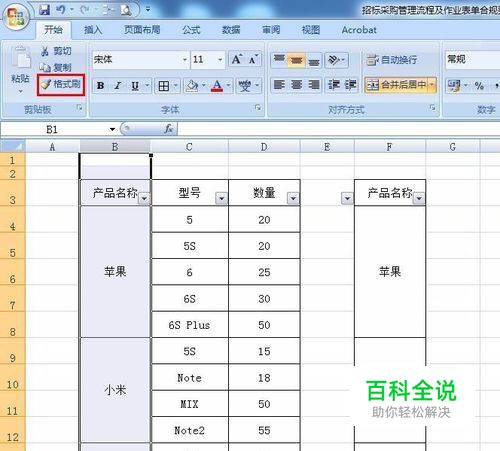Viewport: 500px width, 451px height.
Task: Click 合并后居中 merge and center
Action: coord(397,85)
